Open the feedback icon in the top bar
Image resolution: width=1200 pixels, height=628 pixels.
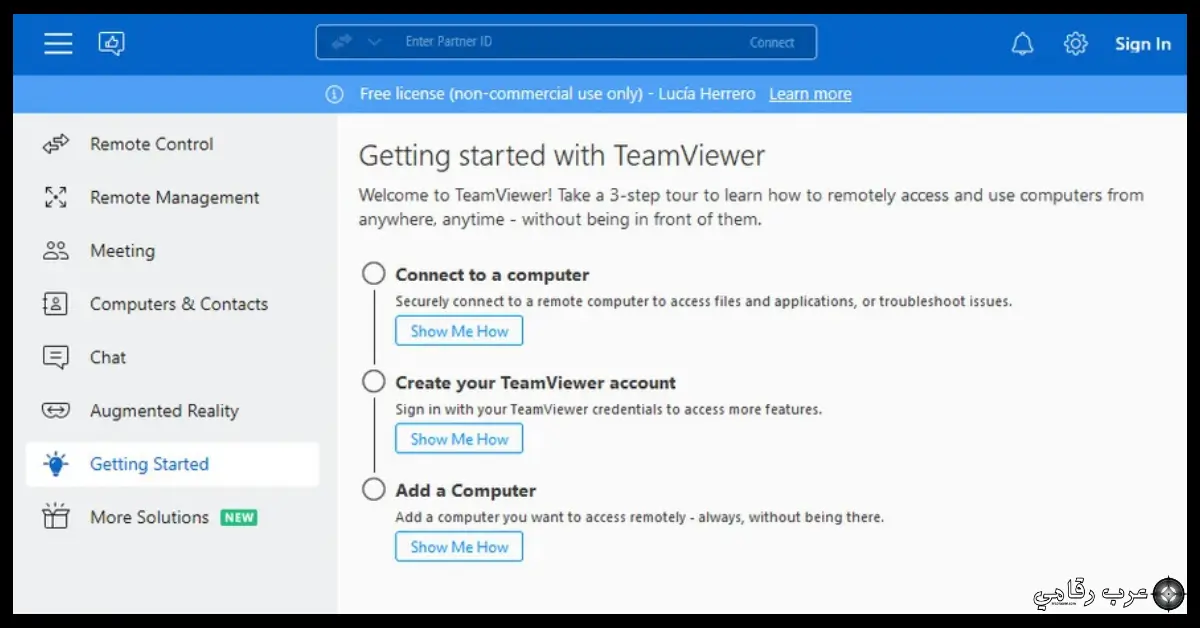tap(111, 43)
